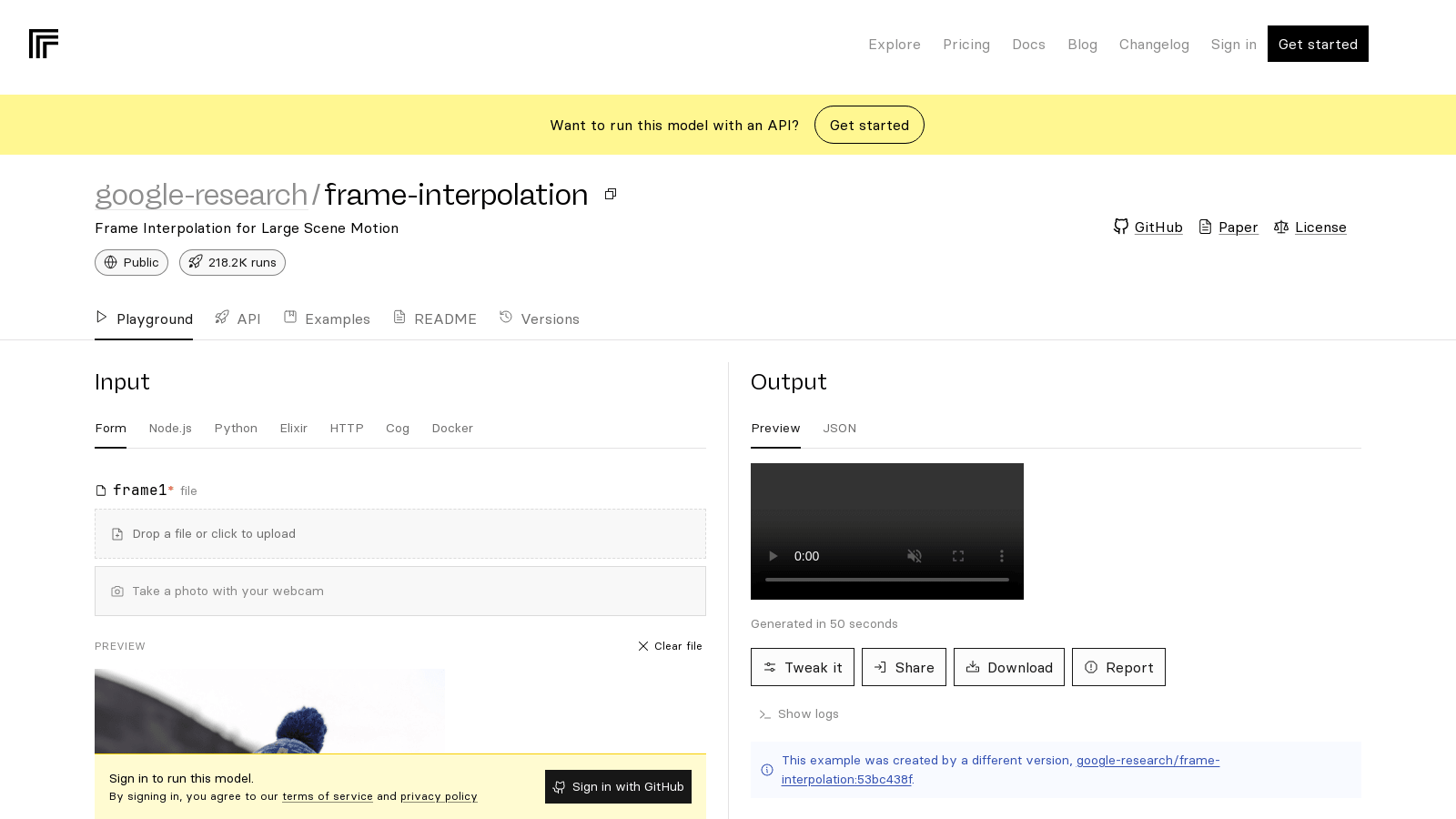This screenshot has width=1456, height=819.
Task: Select the Playground tab
Action: pyautogui.click(x=144, y=319)
